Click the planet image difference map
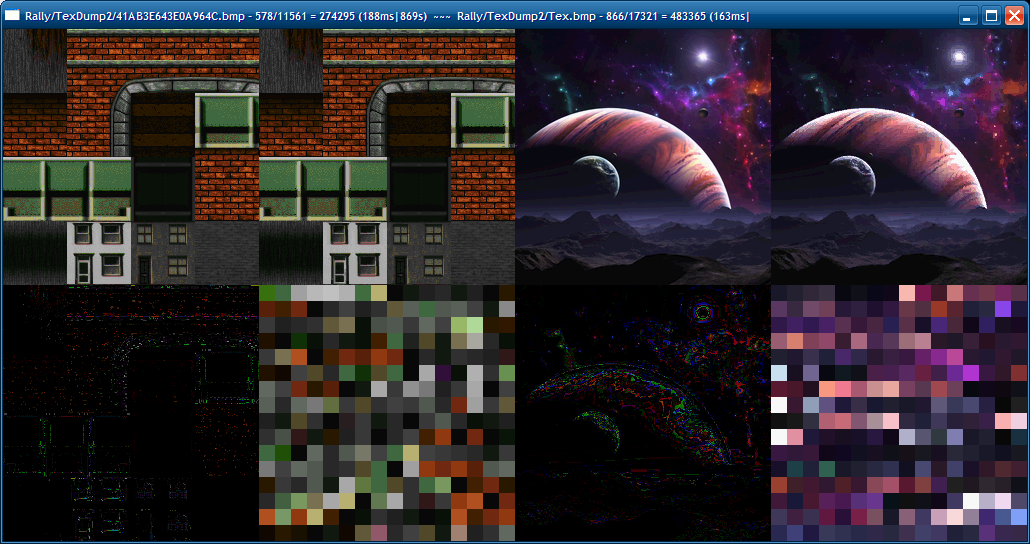 [643, 413]
